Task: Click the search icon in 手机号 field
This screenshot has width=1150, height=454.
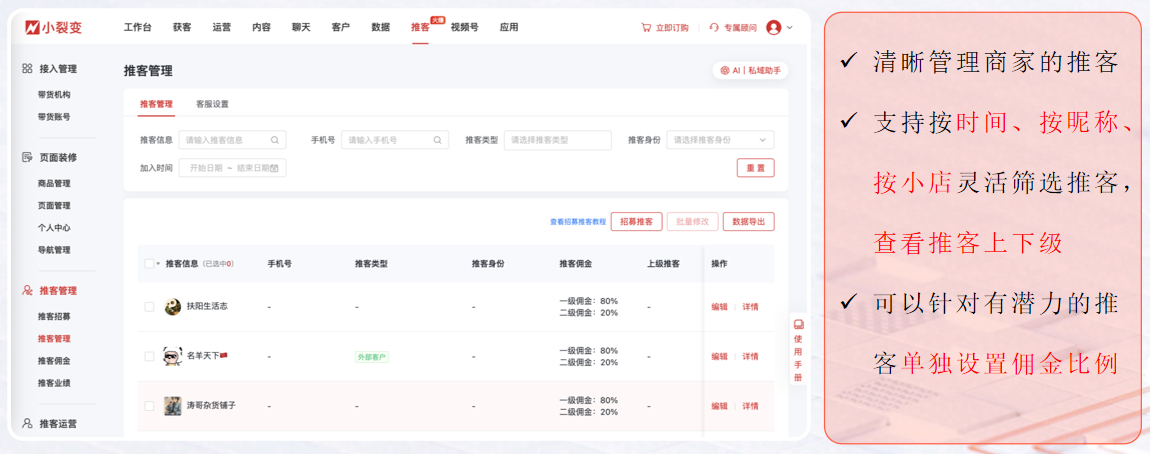Action: (438, 140)
